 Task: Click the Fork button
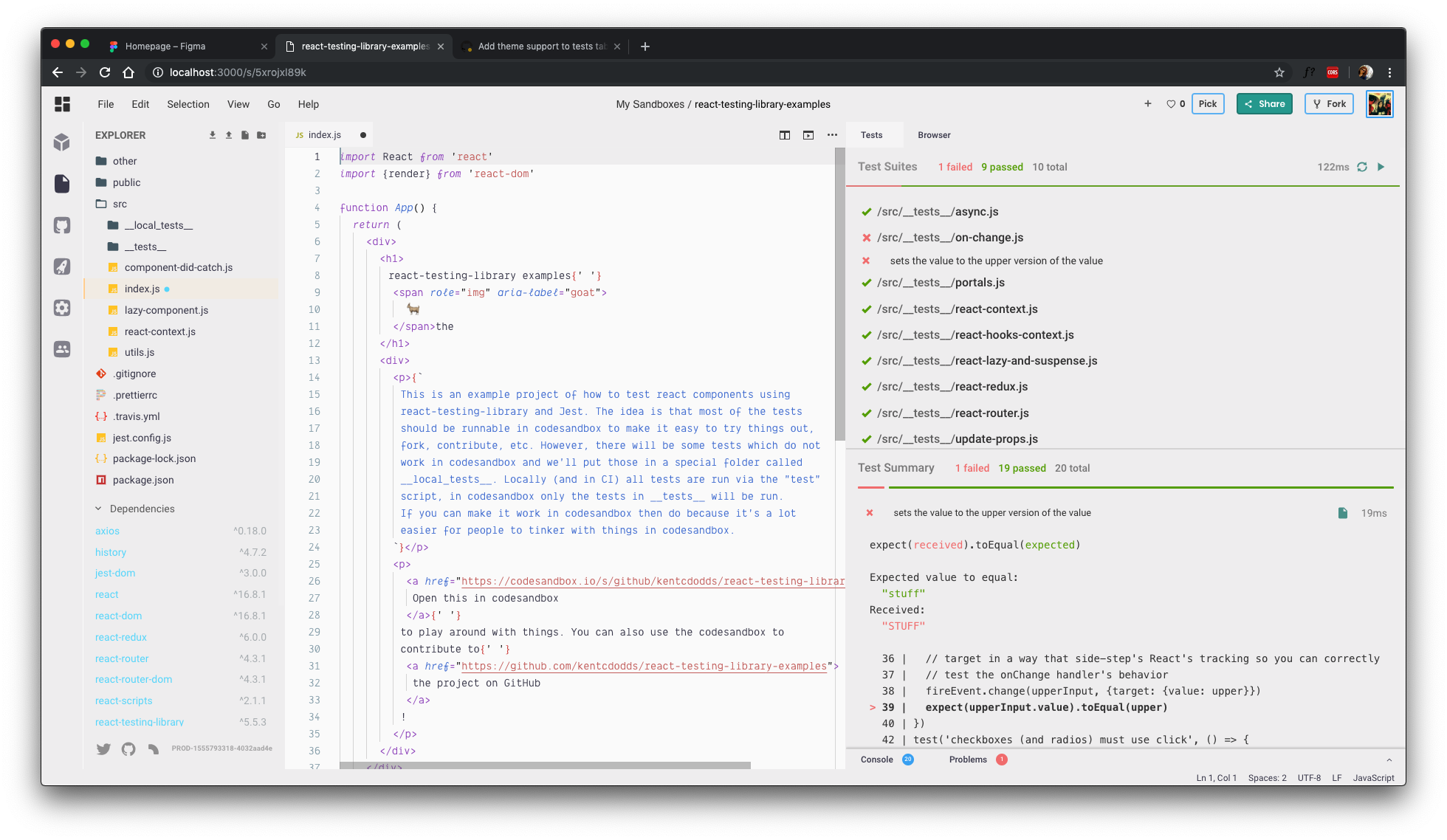tap(1329, 104)
